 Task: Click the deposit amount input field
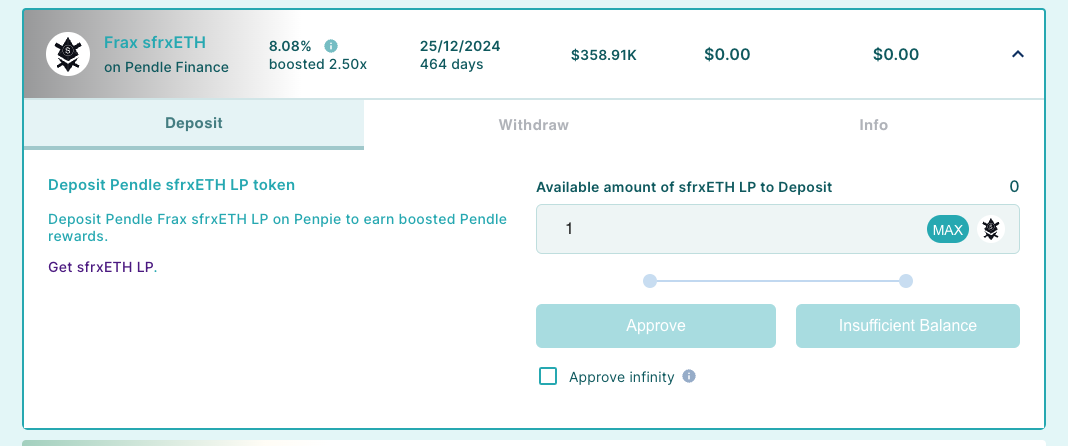730,229
